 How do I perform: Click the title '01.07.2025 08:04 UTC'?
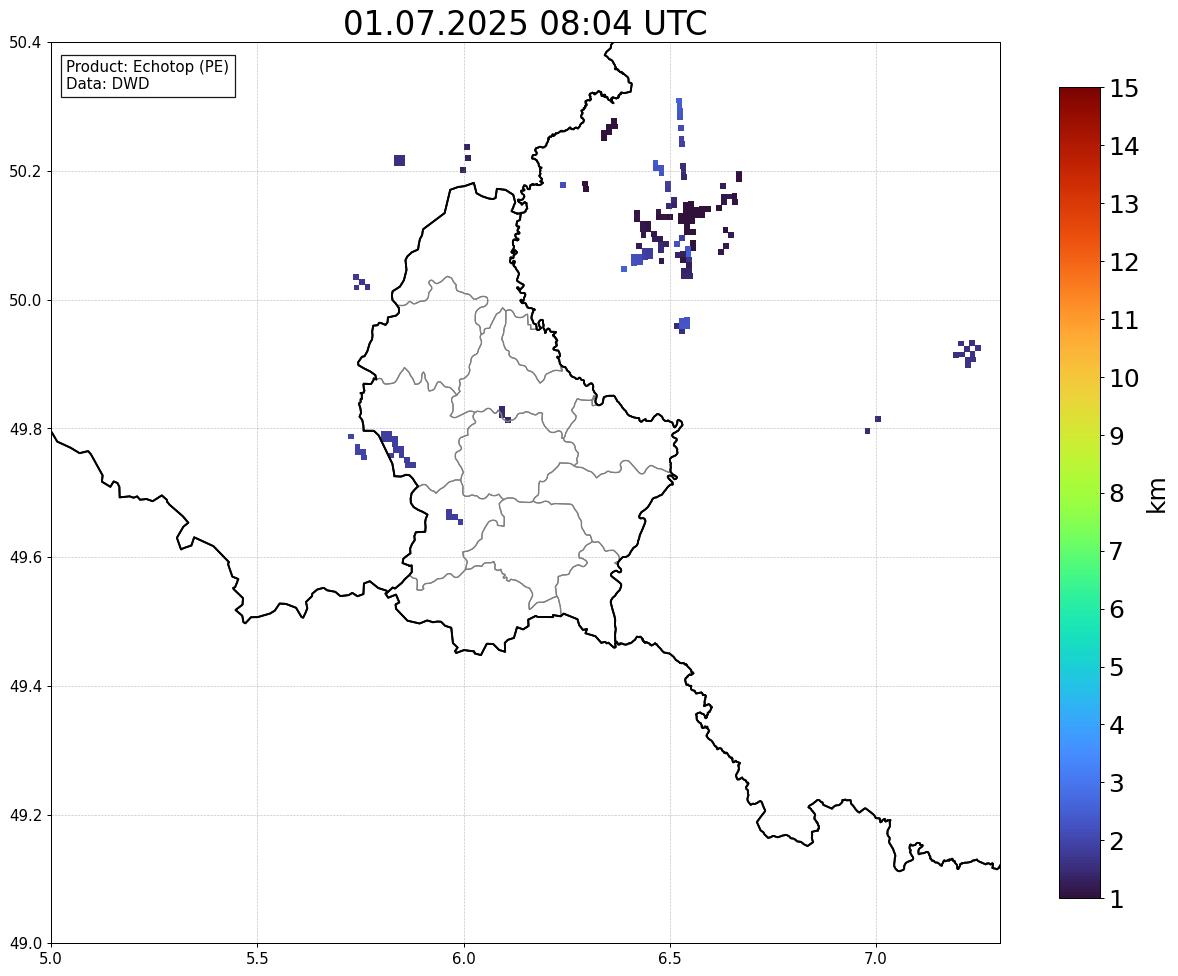tap(525, 23)
